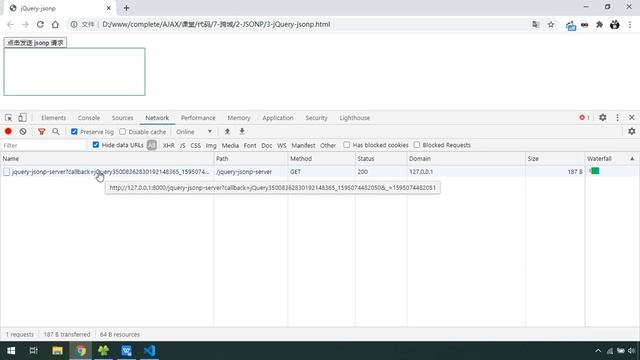640x360 pixels.
Task: Sort requests by Status column header
Action: click(x=381, y=158)
